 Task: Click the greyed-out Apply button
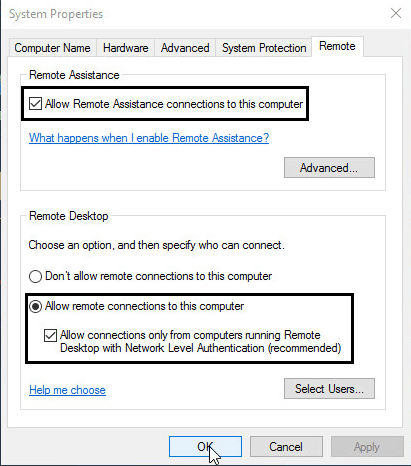coord(367,446)
